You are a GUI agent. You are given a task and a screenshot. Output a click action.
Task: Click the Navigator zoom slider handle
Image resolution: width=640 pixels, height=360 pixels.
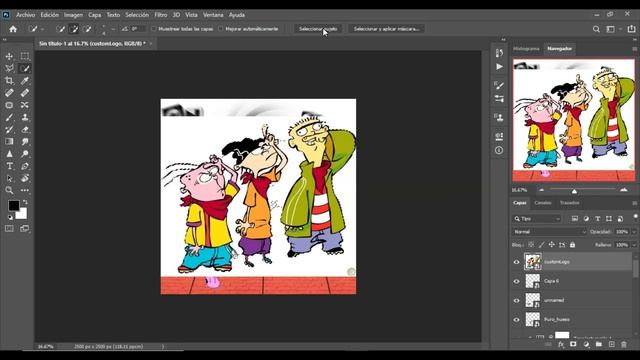[574, 191]
